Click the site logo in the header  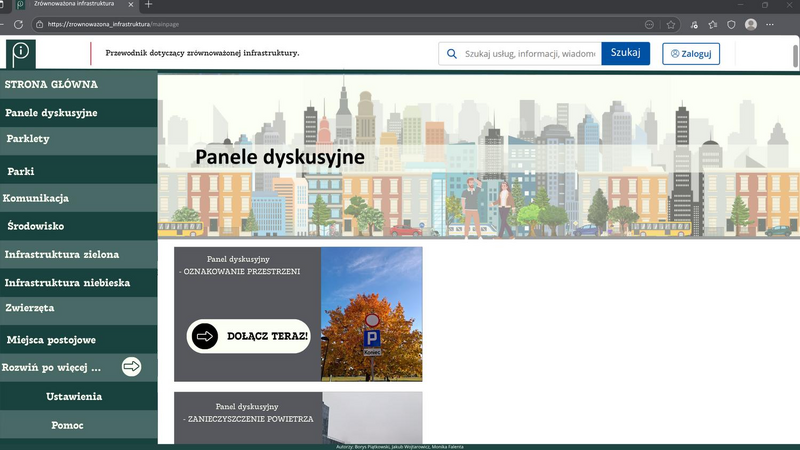click(20, 53)
